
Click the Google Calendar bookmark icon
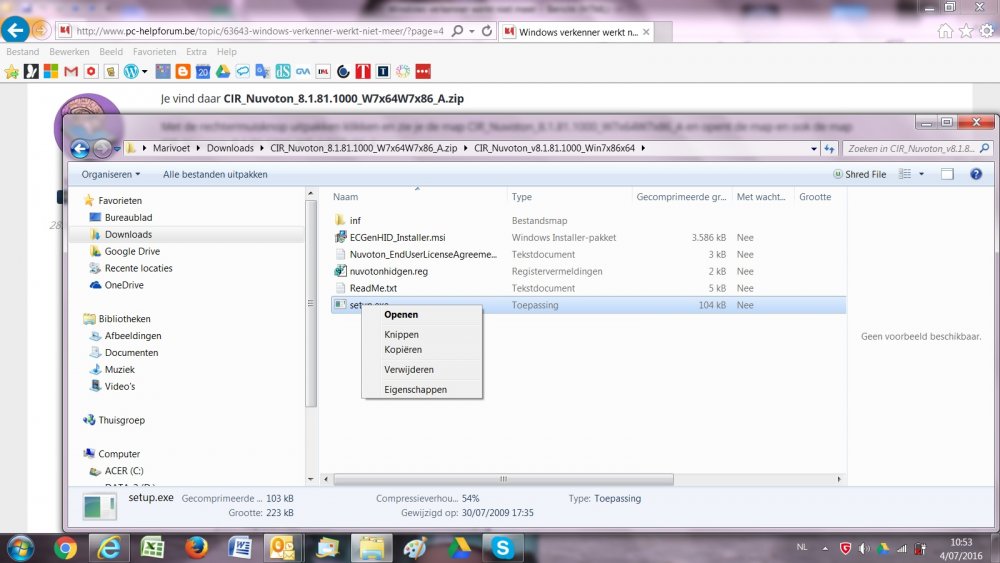point(203,71)
